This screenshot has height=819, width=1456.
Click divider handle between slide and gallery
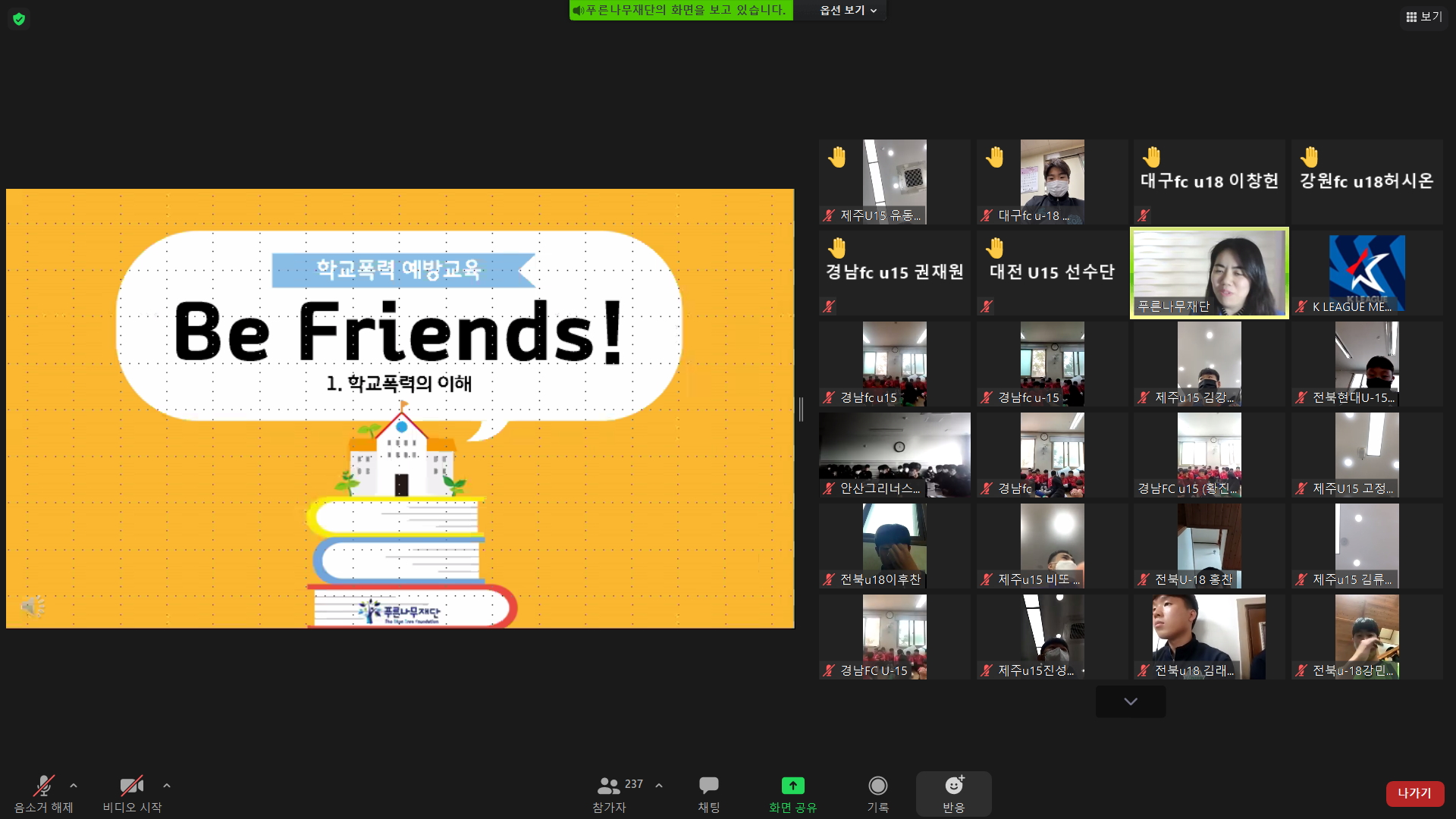pyautogui.click(x=801, y=409)
